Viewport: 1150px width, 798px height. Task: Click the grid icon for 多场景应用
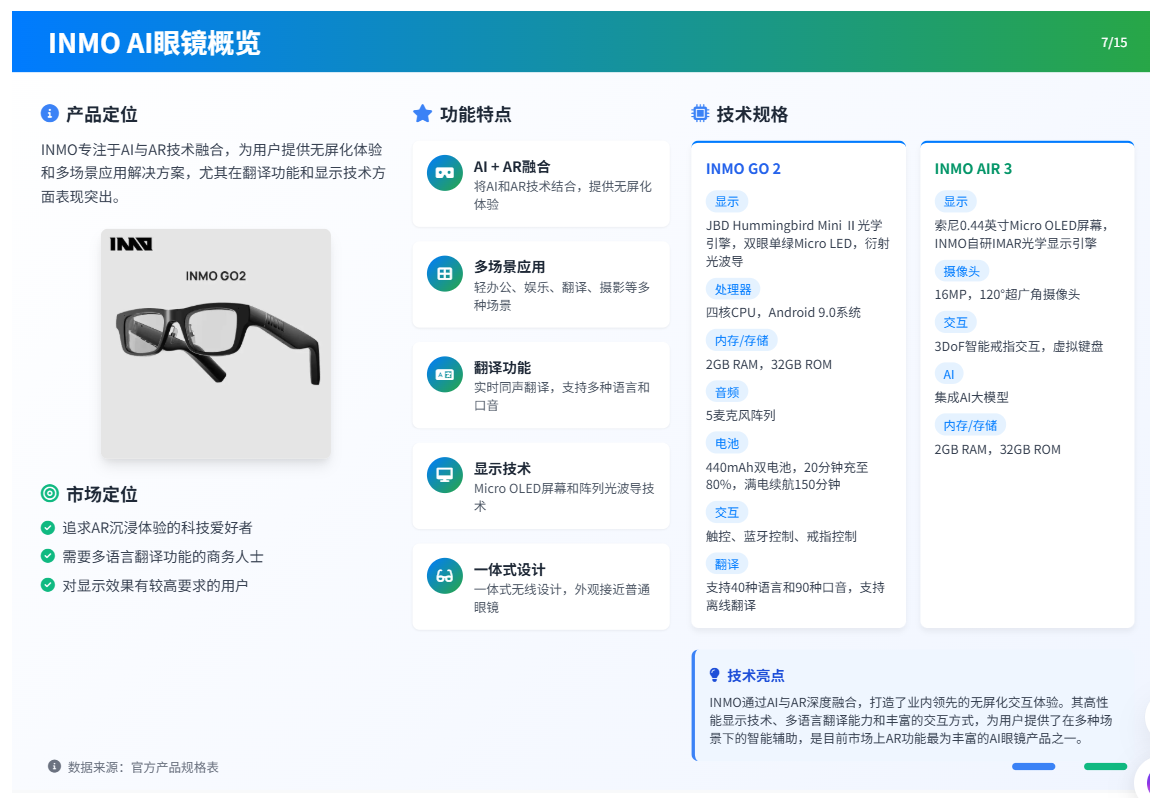pos(444,274)
